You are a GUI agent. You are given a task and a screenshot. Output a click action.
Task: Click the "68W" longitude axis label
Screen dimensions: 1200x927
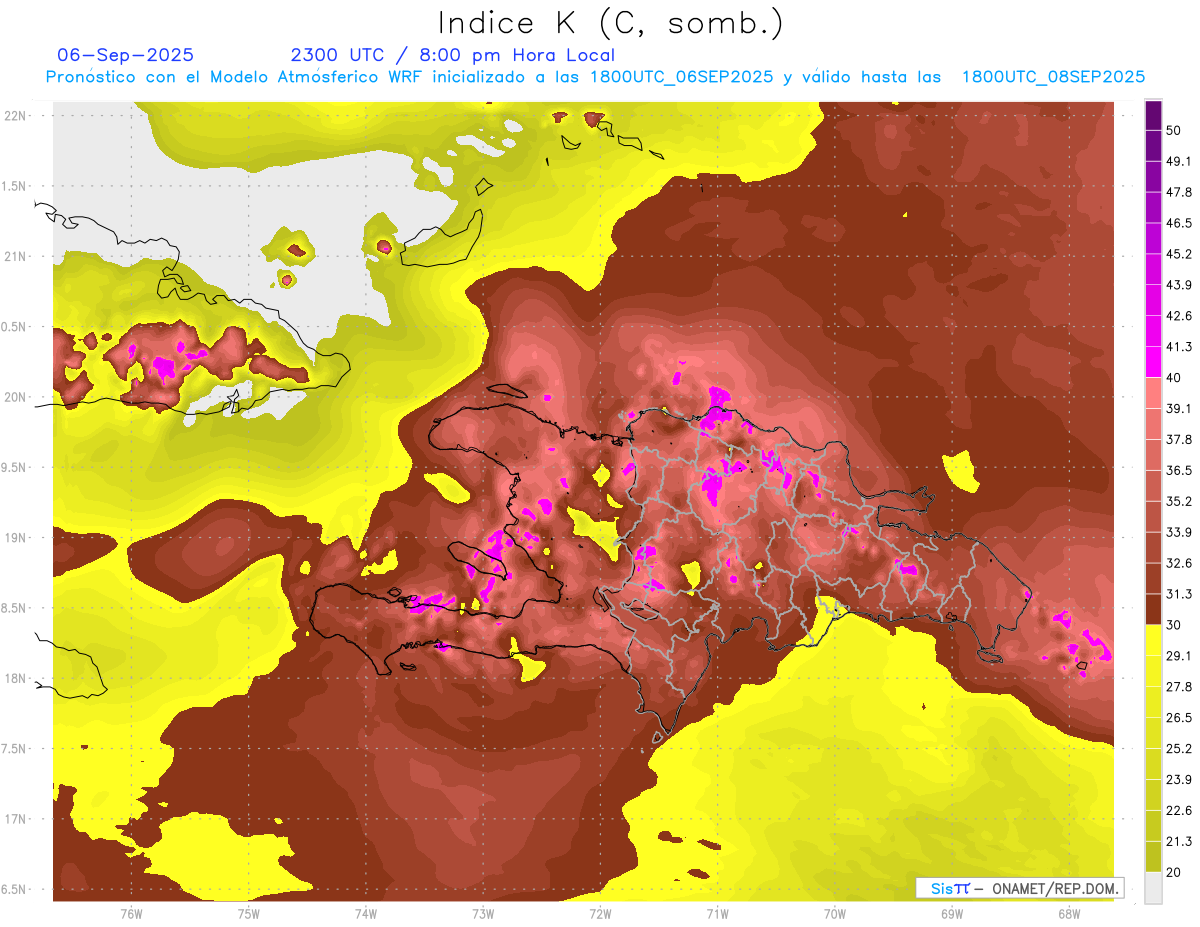pyautogui.click(x=1069, y=913)
